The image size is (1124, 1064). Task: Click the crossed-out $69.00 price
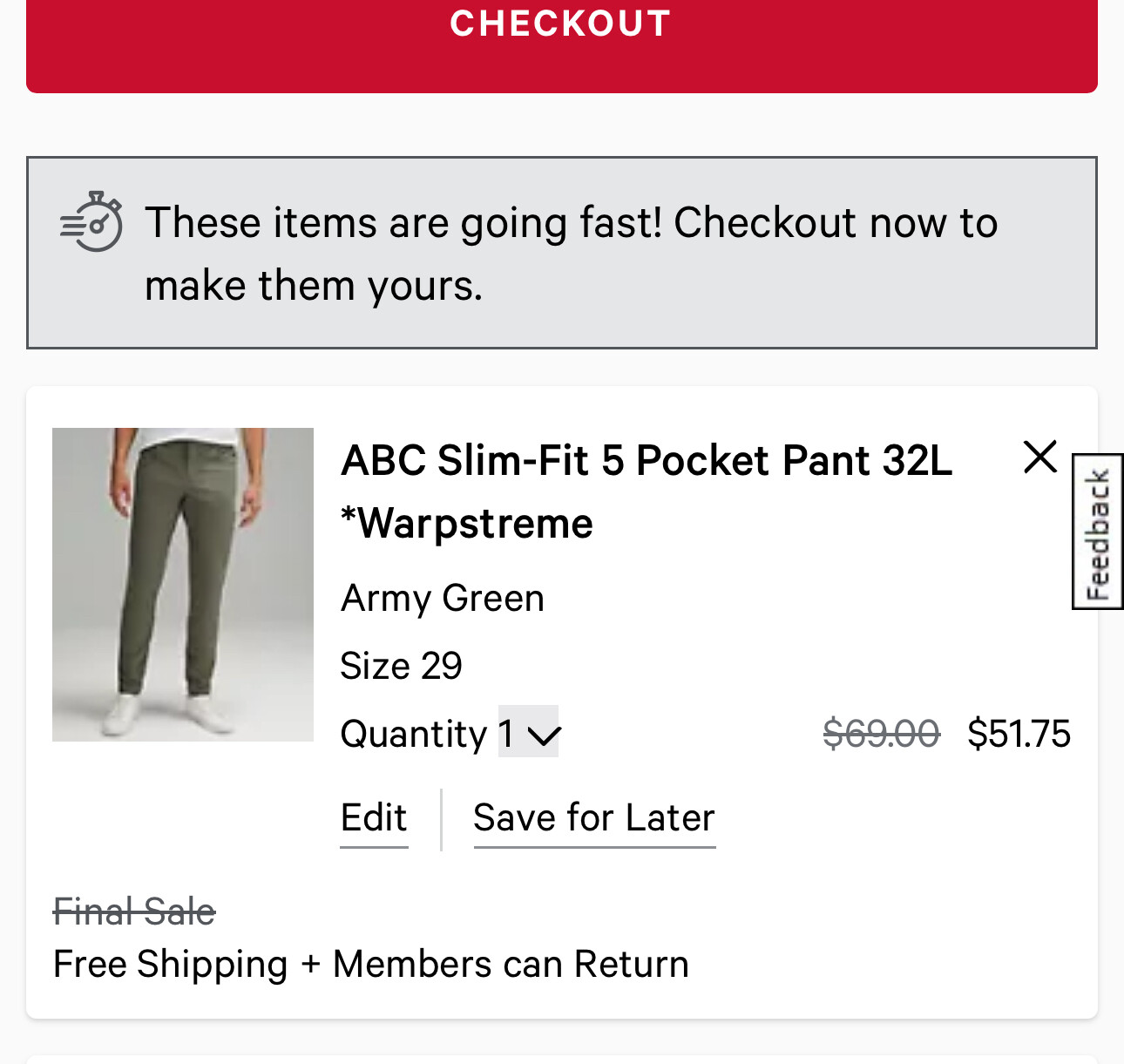[x=881, y=734]
